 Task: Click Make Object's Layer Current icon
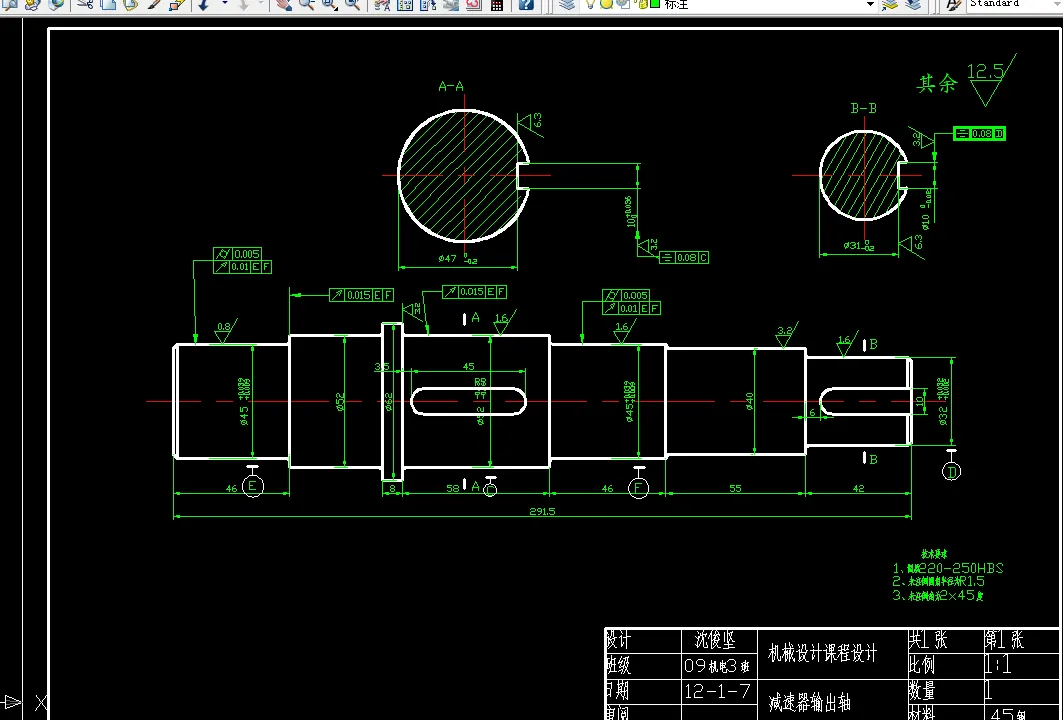(890, 5)
